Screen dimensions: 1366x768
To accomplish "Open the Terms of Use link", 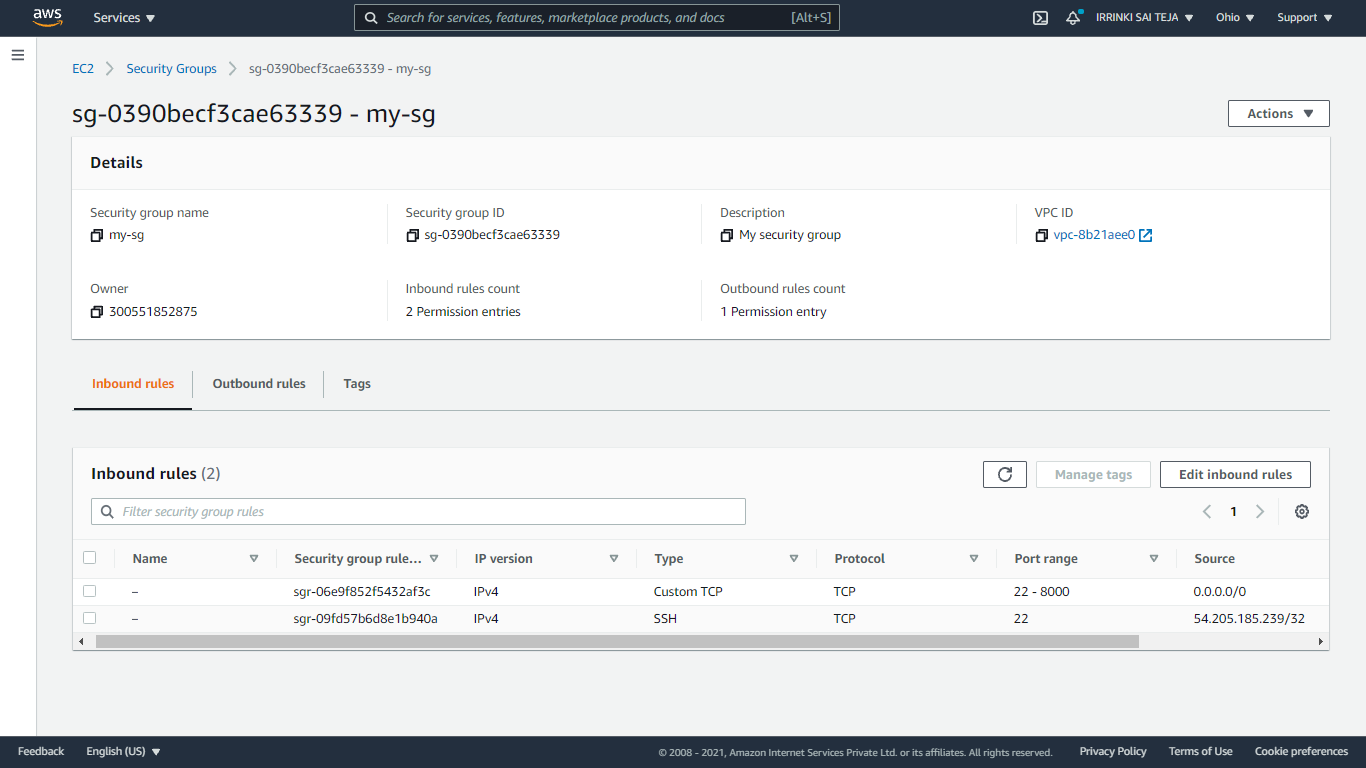I will pos(1200,751).
